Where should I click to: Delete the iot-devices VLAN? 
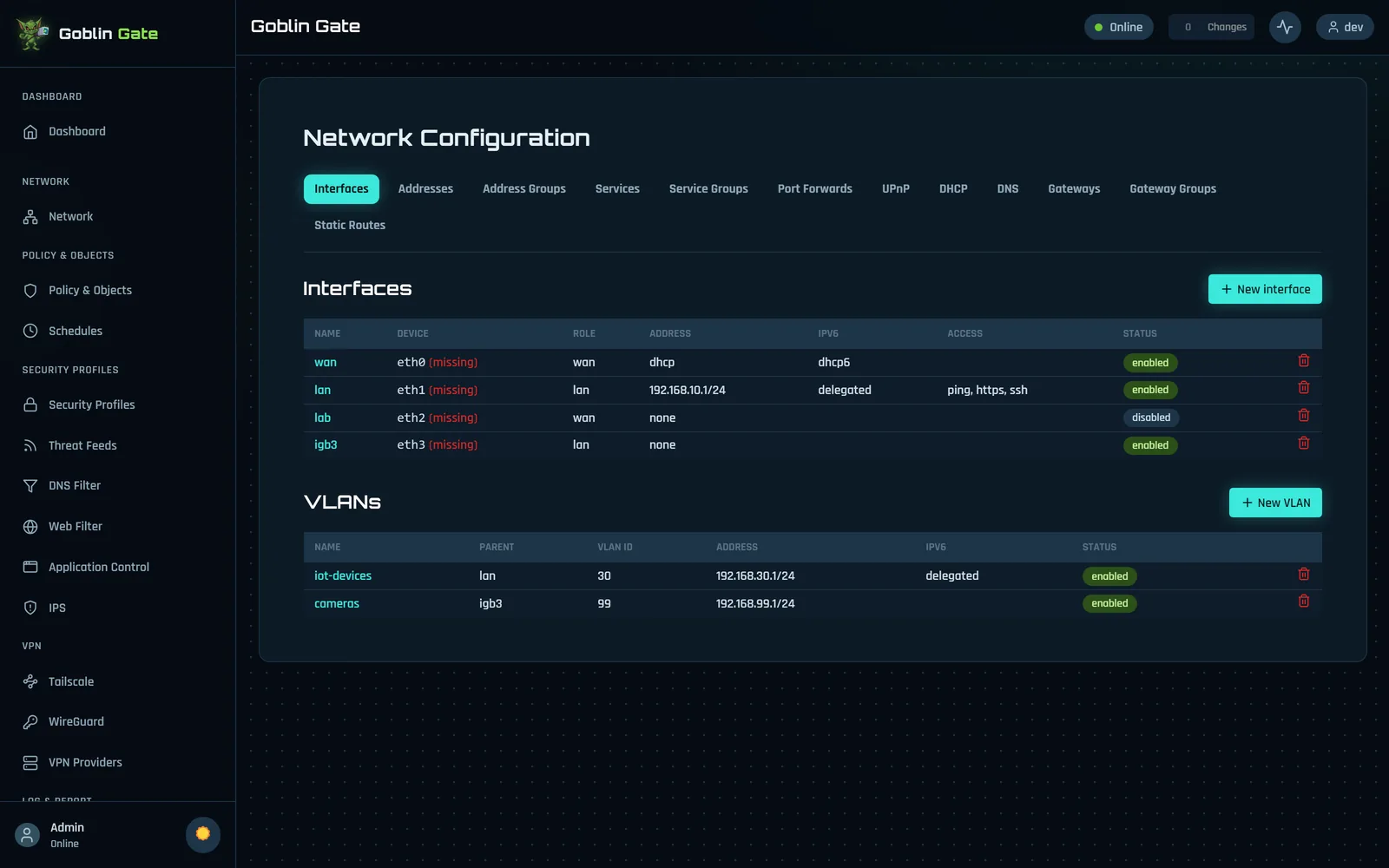coord(1303,575)
